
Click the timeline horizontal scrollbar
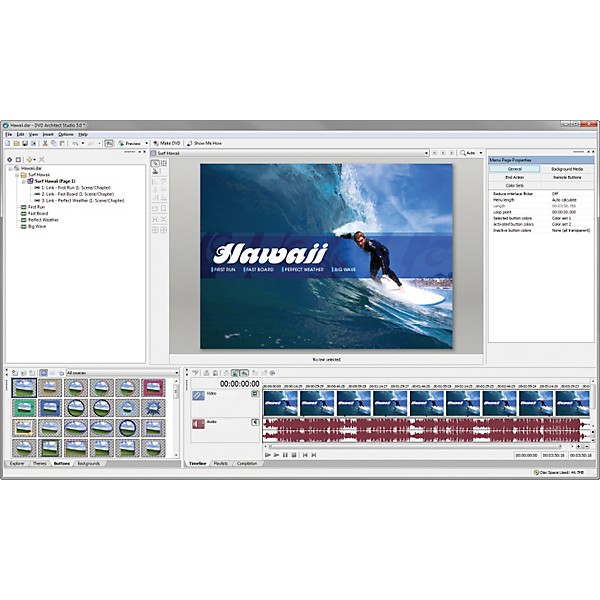[414, 447]
